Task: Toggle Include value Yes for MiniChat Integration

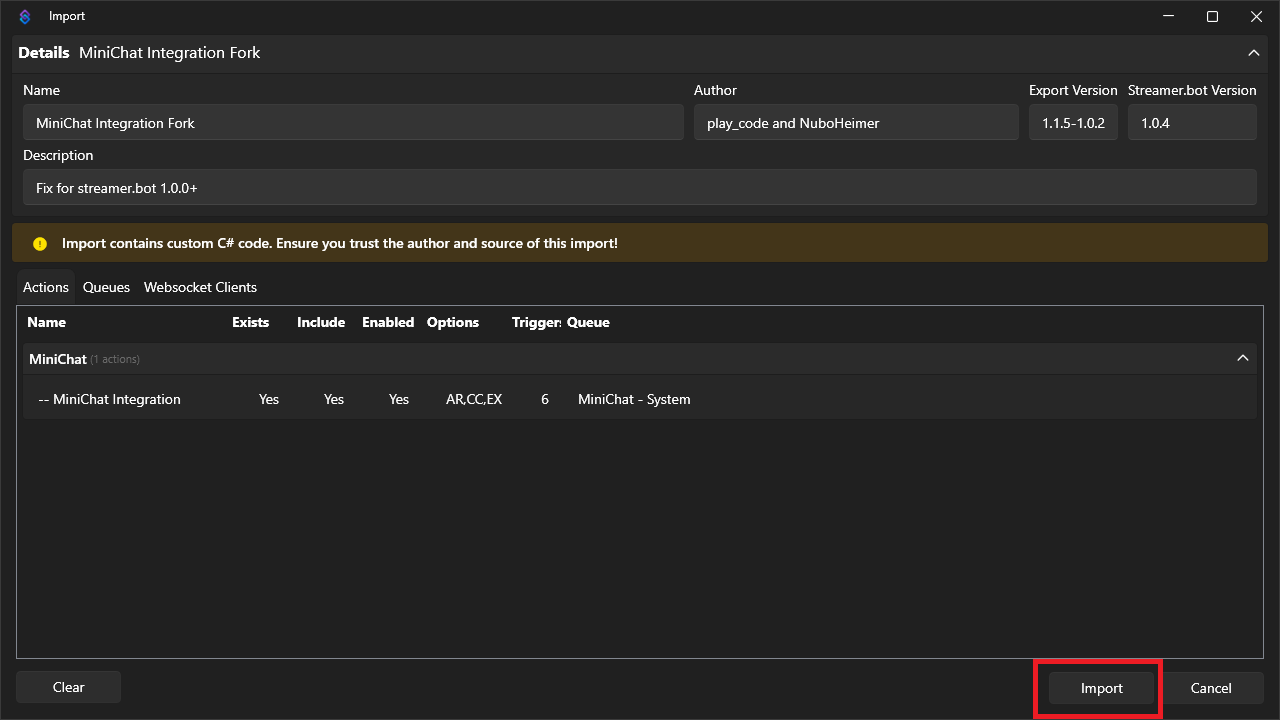Action: (334, 399)
